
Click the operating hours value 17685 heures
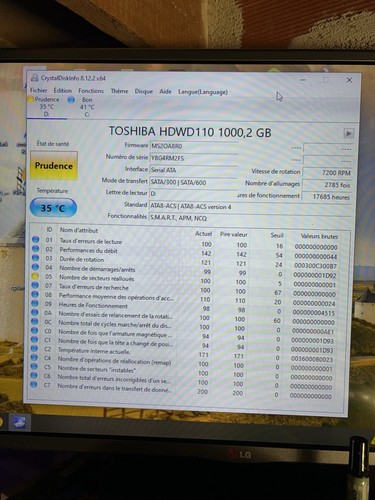pyautogui.click(x=327, y=197)
